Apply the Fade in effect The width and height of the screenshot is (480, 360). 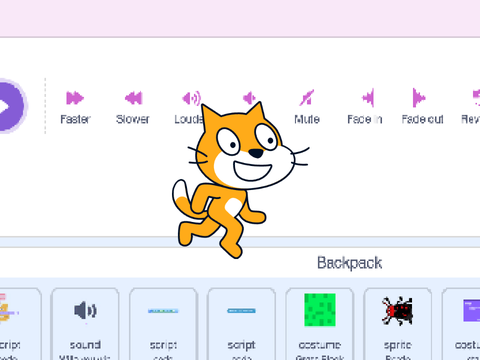click(x=365, y=107)
